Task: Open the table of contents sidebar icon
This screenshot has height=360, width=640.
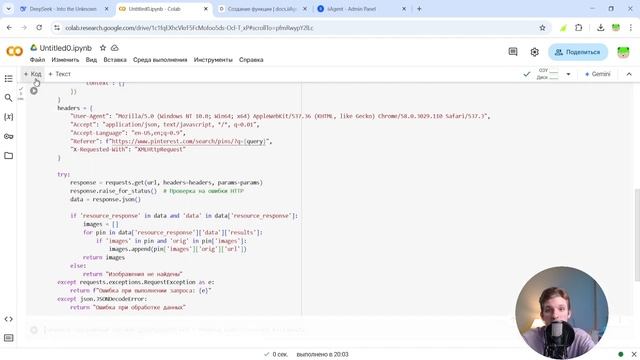Action: [x=9, y=78]
